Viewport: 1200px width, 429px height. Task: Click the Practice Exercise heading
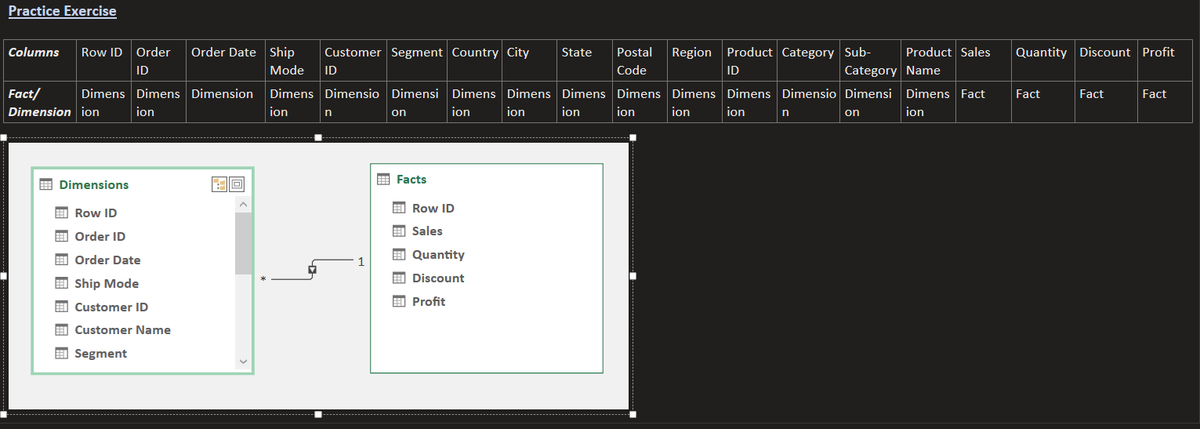pos(62,12)
